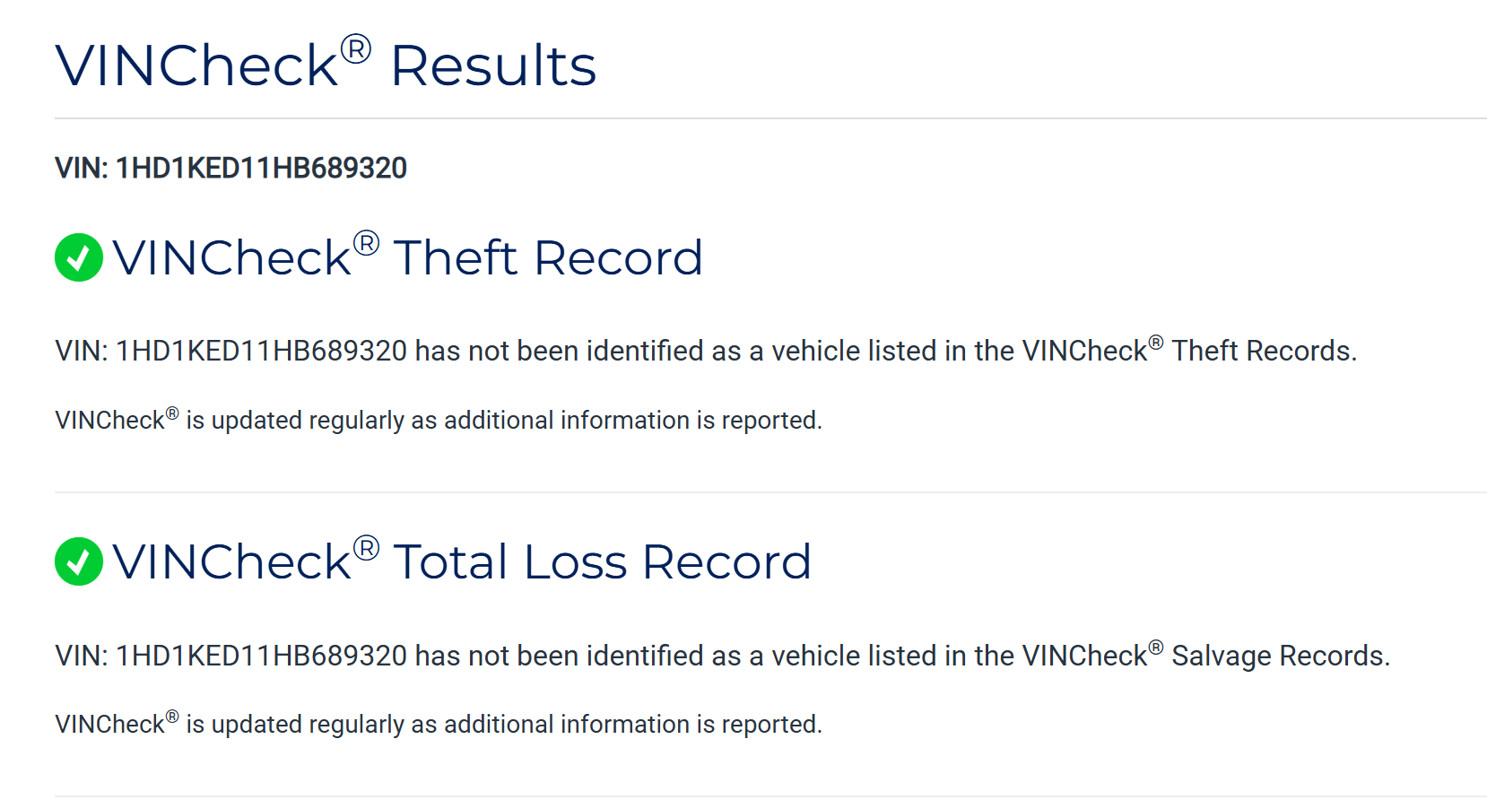Click the VIN number in the theft sentence
Viewport: 1487px width, 800px height.
(261, 352)
